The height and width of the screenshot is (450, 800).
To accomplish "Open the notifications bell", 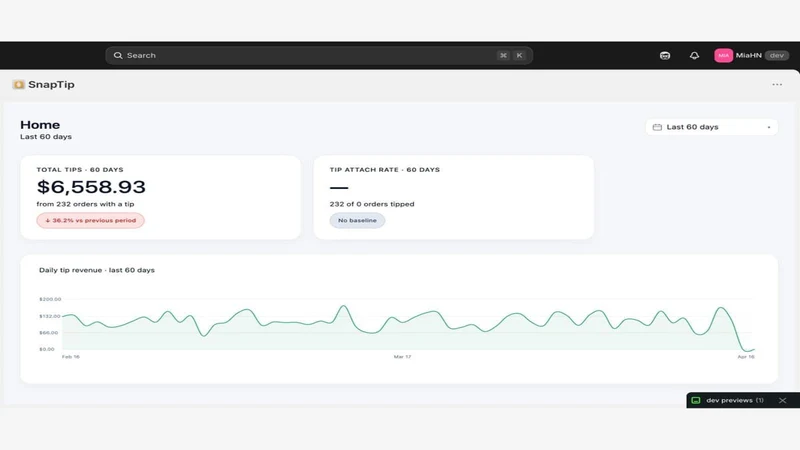I will pyautogui.click(x=694, y=55).
